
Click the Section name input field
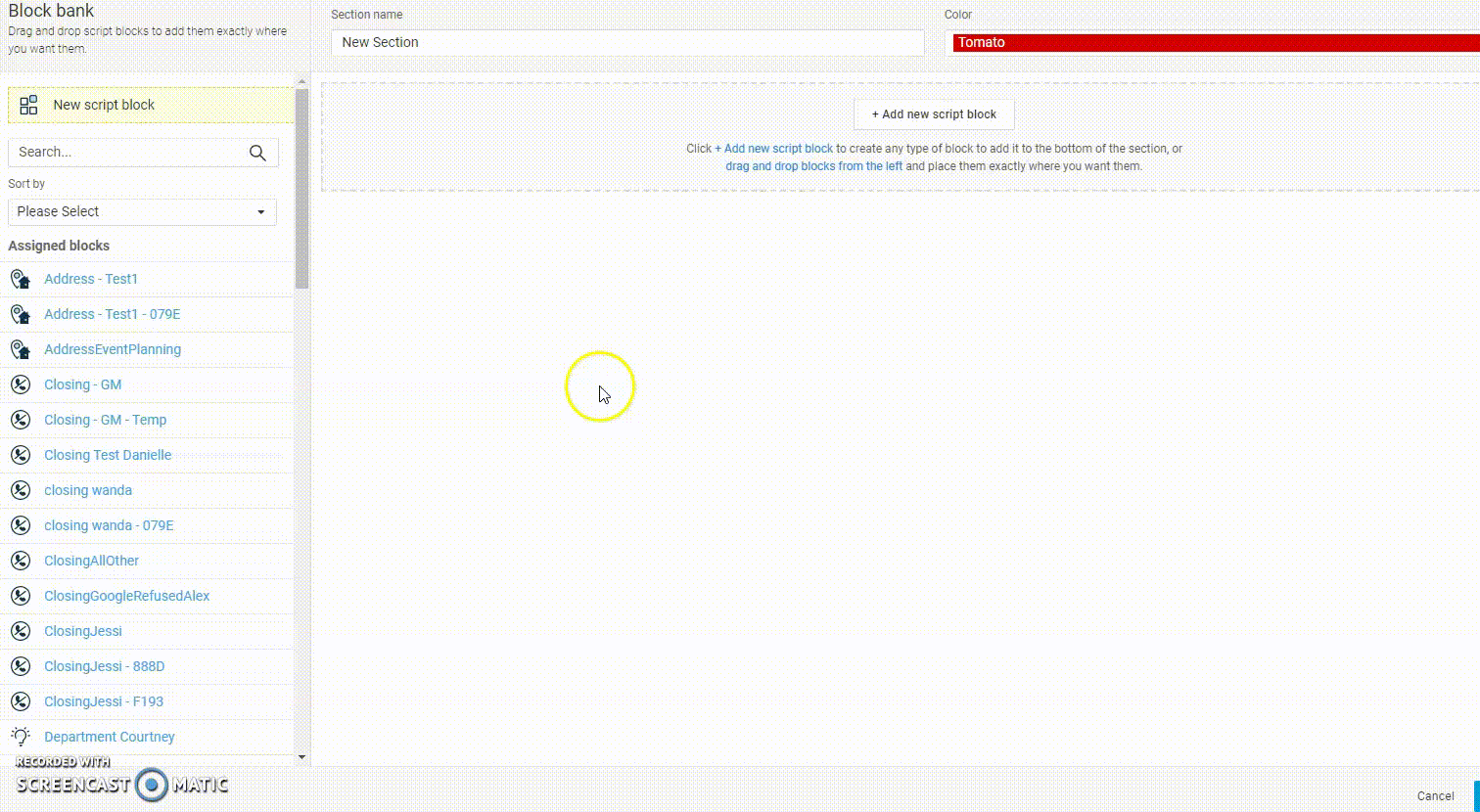(x=626, y=43)
